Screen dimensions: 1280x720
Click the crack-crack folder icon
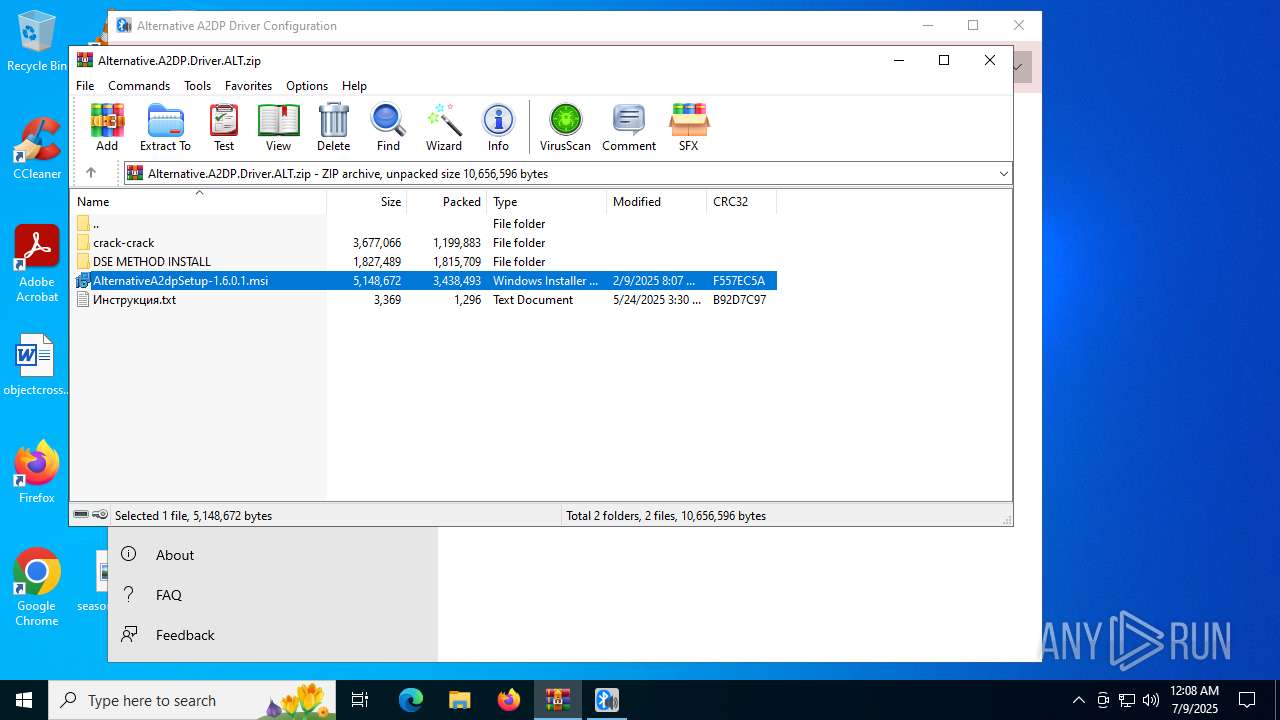83,243
